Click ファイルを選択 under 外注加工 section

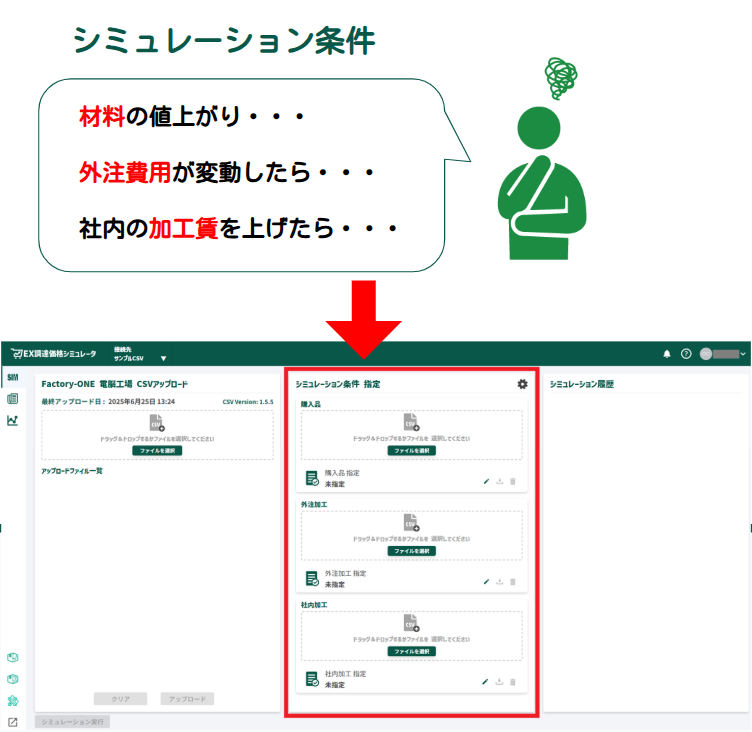click(x=411, y=551)
